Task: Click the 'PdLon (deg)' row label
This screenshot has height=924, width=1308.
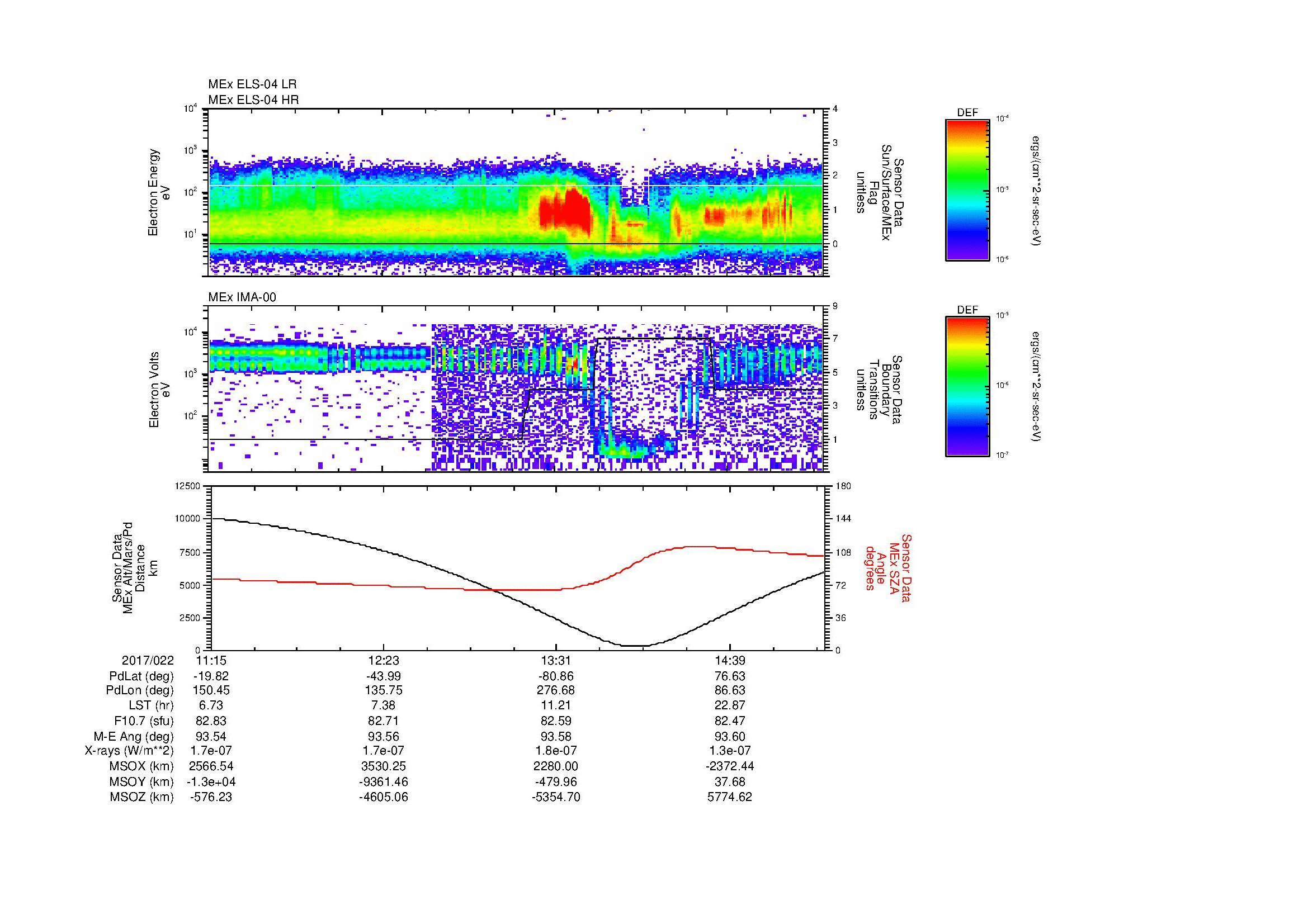Action: [140, 690]
